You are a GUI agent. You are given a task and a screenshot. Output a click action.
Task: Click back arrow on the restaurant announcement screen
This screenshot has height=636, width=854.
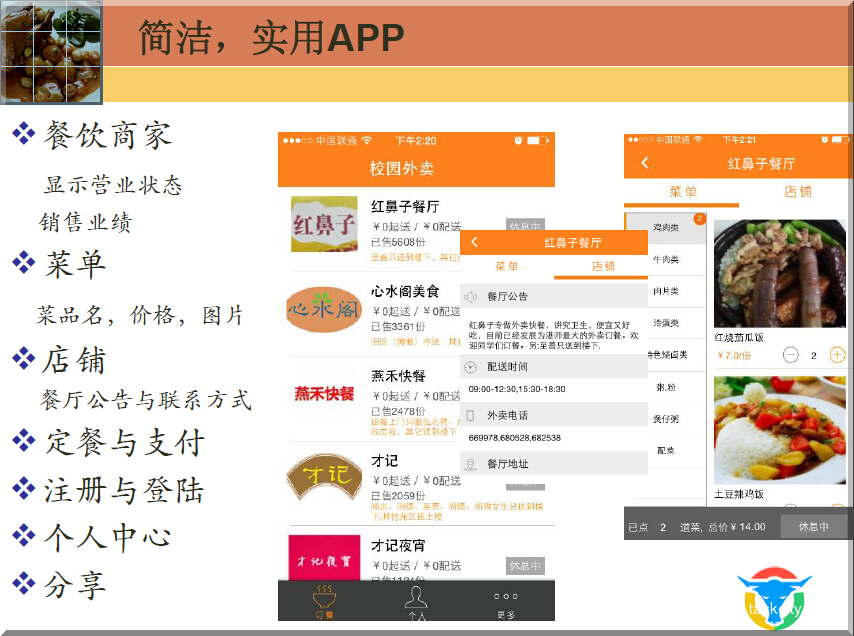pyautogui.click(x=474, y=242)
